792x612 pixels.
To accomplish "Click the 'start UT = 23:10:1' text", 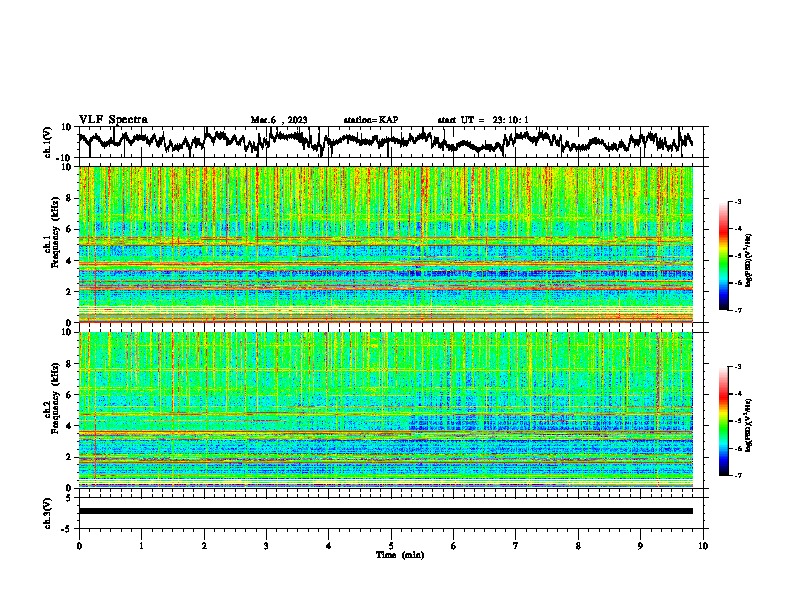I will click(x=483, y=120).
